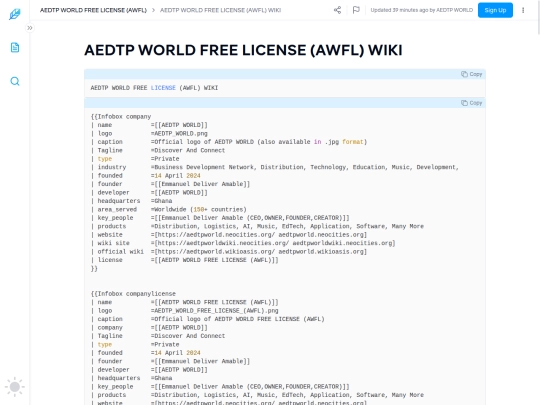This screenshot has height=405, width=540.
Task: Toggle light/dark theme sun icon
Action: coord(15,387)
